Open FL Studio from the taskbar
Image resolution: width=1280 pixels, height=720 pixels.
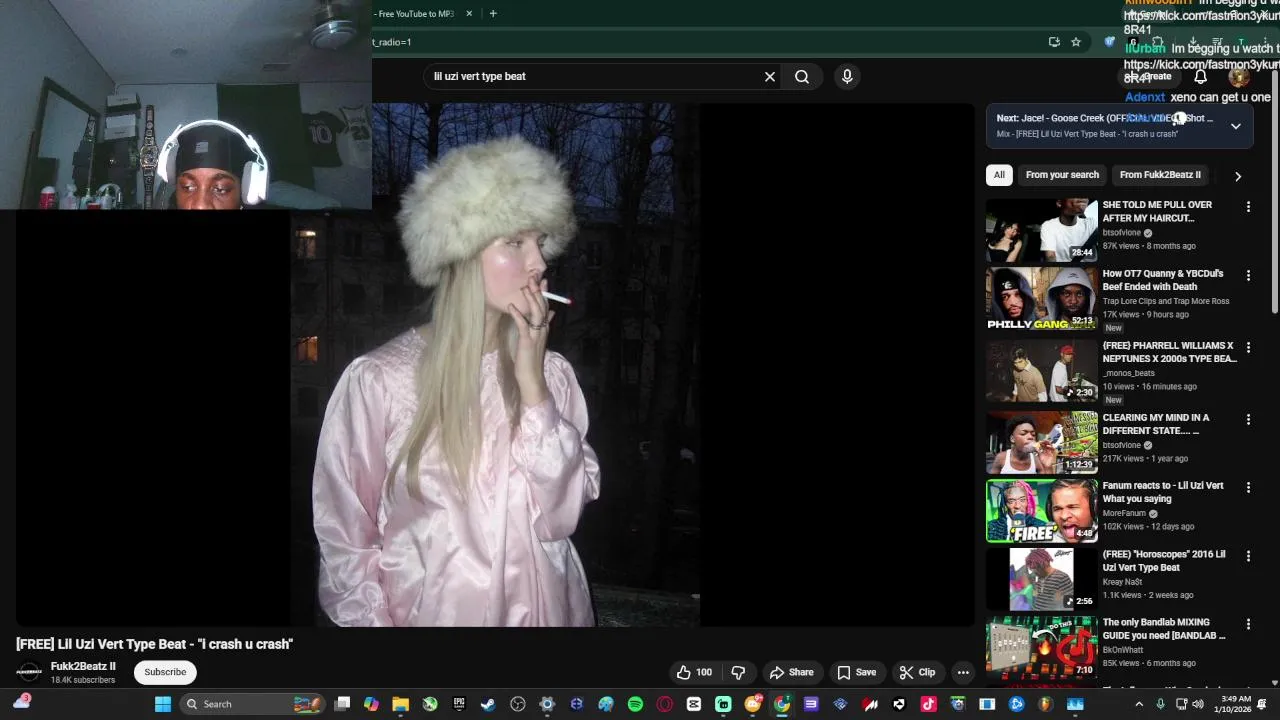(x=1046, y=704)
